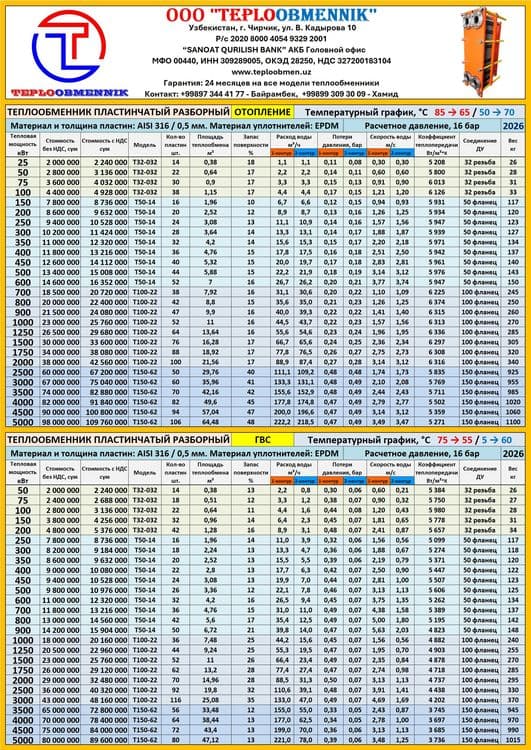Click the heat exchange area 57,04 cell

pos(210,412)
